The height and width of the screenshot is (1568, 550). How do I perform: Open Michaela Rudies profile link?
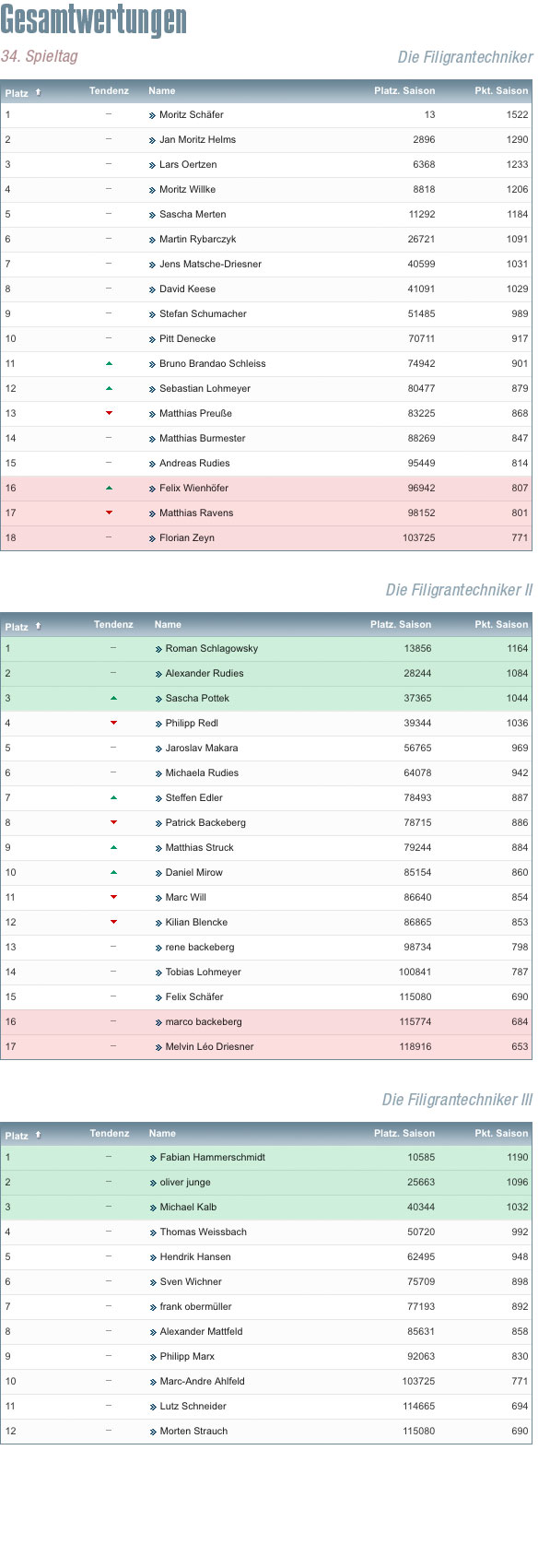pyautogui.click(x=202, y=773)
